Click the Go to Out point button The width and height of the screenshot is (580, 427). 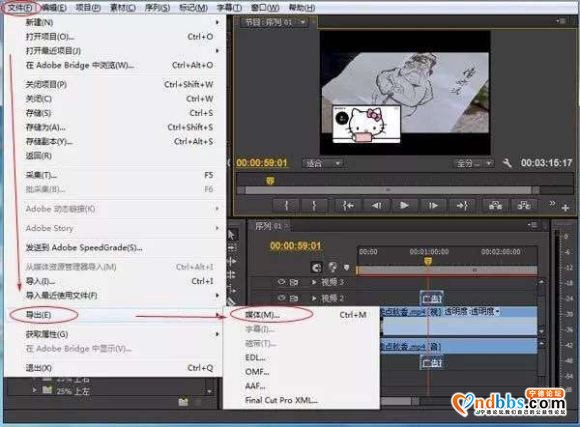462,205
